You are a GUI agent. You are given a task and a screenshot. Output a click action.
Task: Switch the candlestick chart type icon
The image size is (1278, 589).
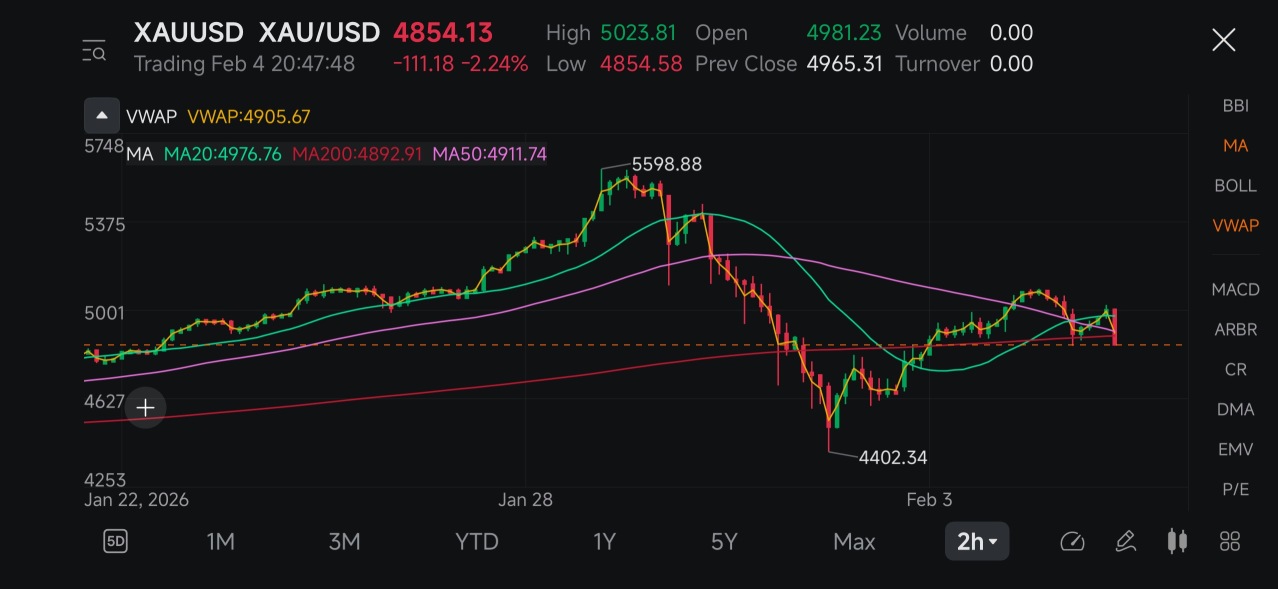tap(1178, 542)
